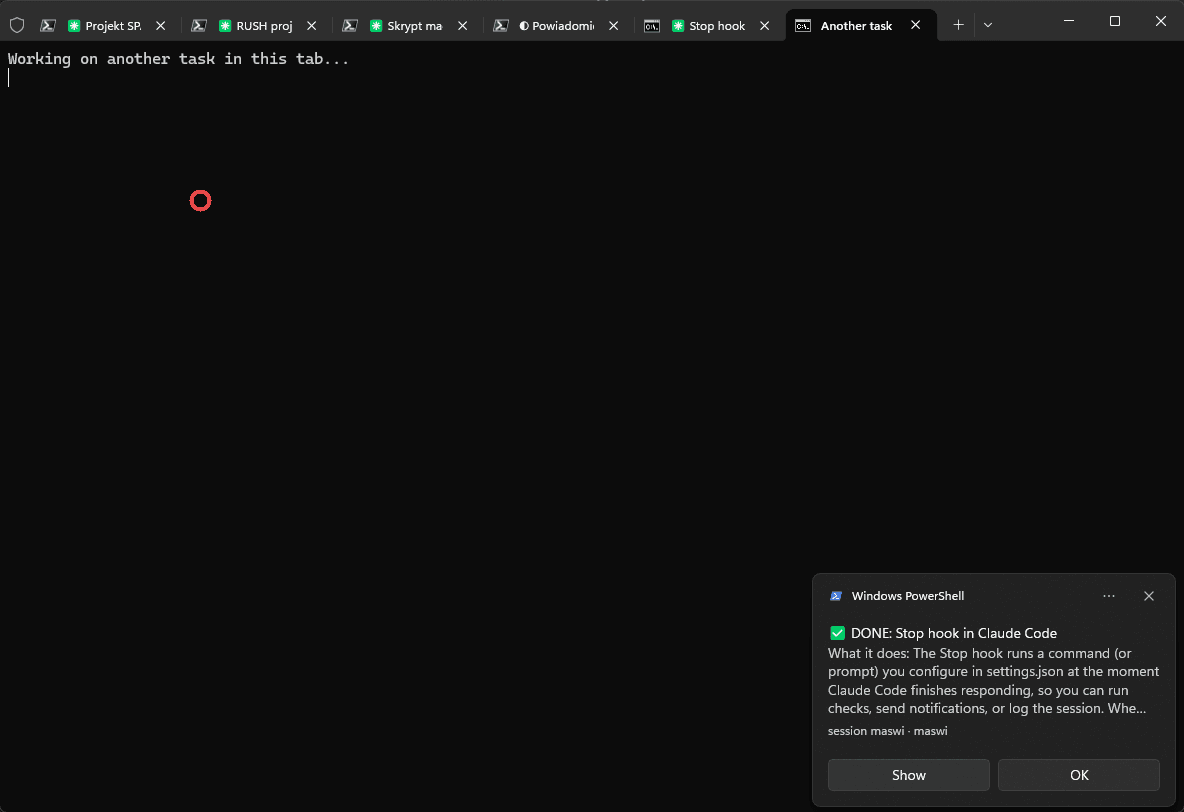Image resolution: width=1184 pixels, height=812 pixels.
Task: Click command prompt icon on Another task tab
Action: (x=803, y=26)
